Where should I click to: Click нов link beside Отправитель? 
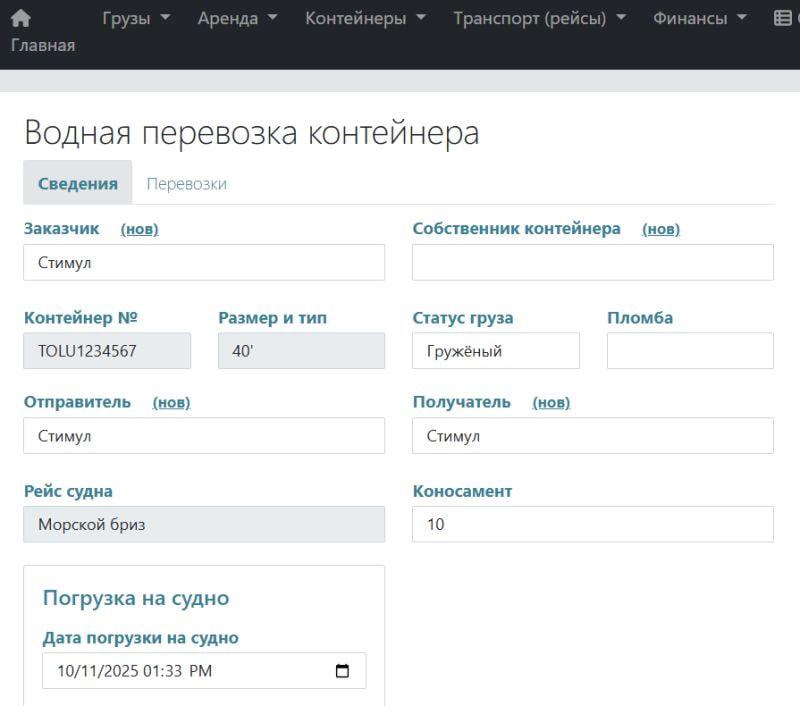[x=171, y=402]
